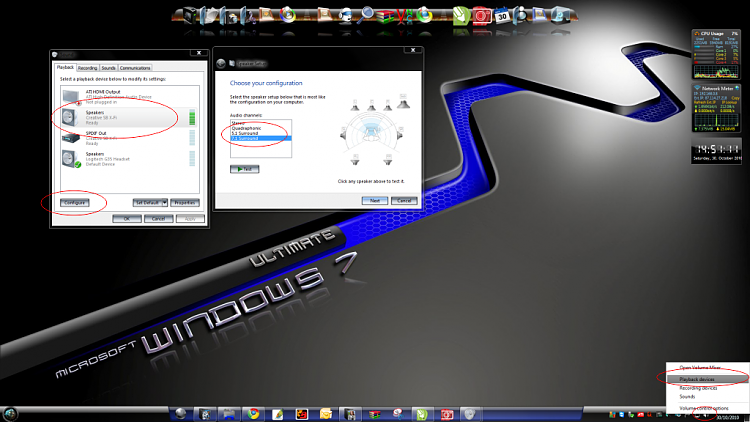
Task: Click the CPU Usage desktop gadget
Action: point(716,54)
